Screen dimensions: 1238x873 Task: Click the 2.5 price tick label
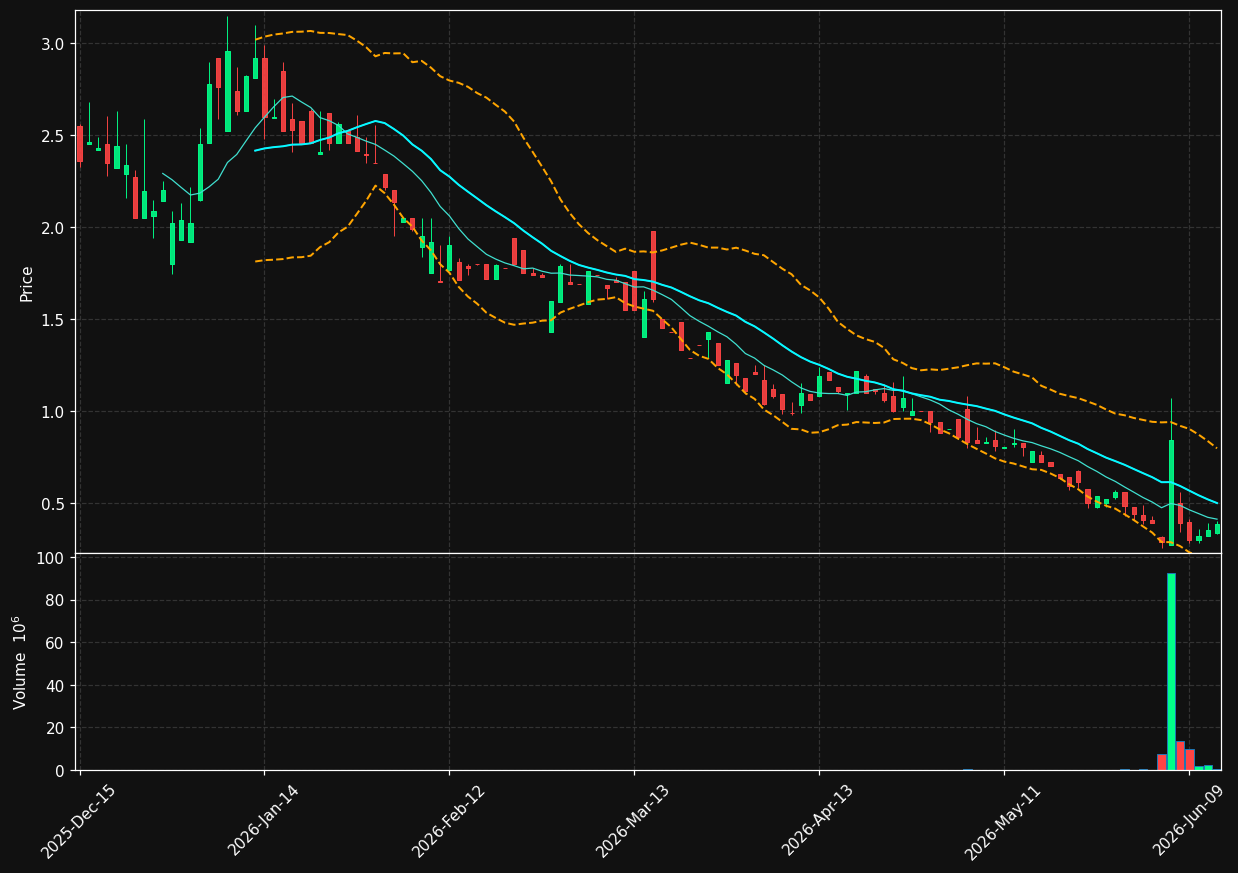click(53, 136)
